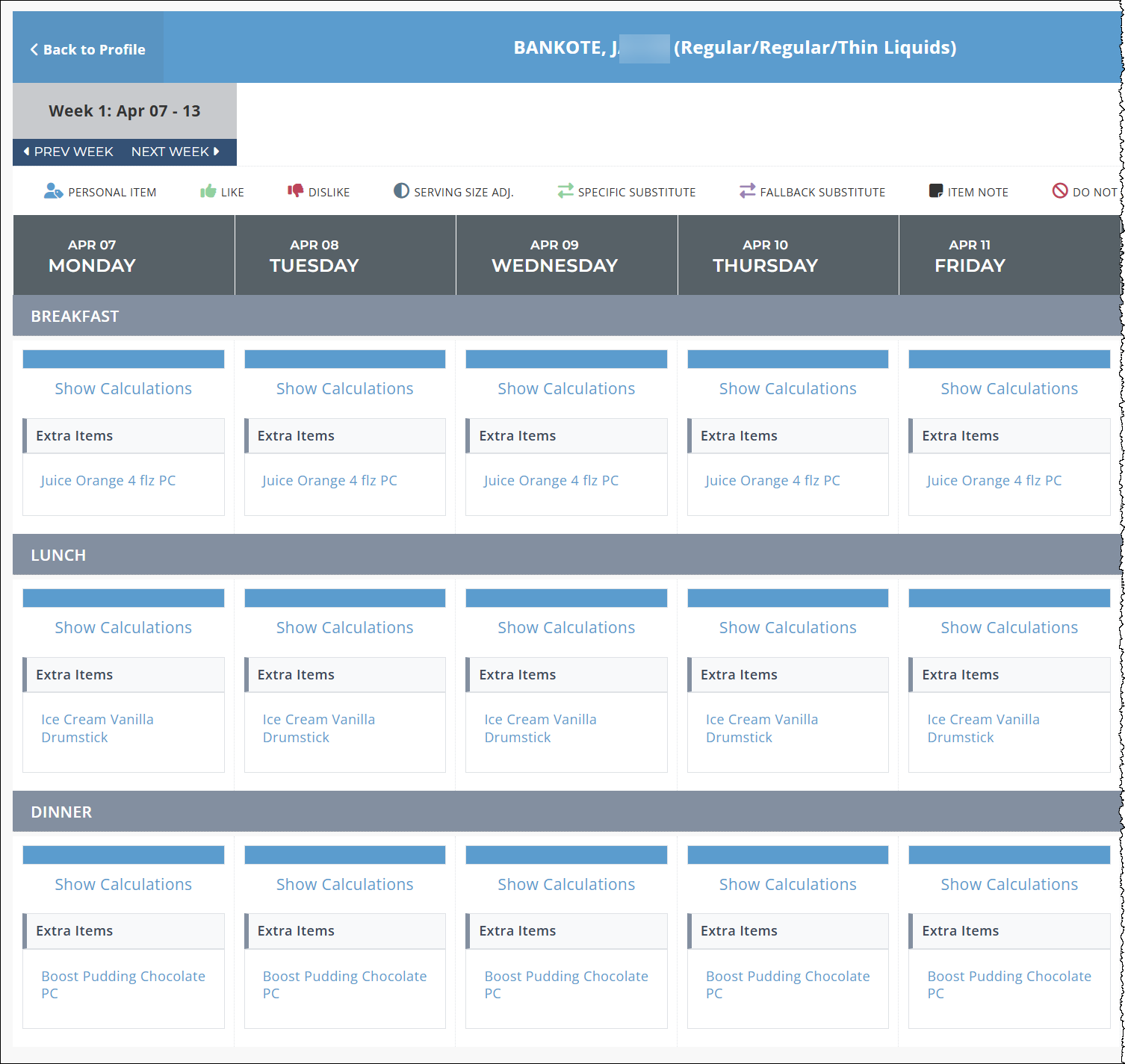
Task: Open Thursday dinner Boost Pudding Chocolate PC
Action: pyautogui.click(x=787, y=985)
